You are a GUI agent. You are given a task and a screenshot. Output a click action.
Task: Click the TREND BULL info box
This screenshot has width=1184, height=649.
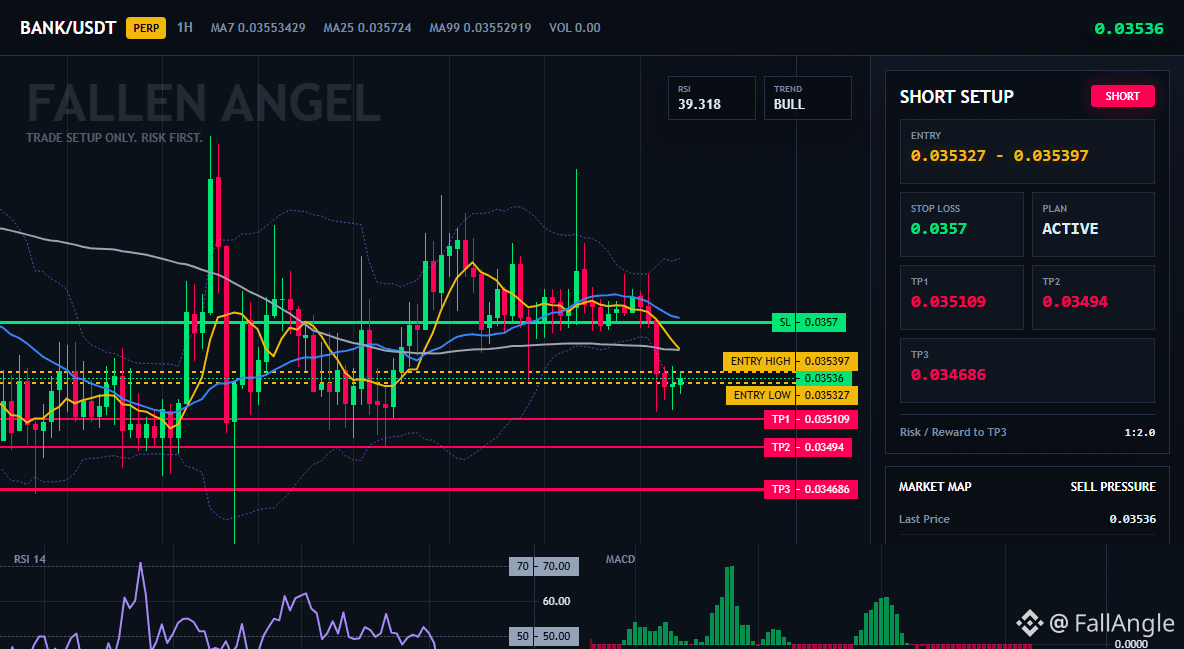(807, 97)
